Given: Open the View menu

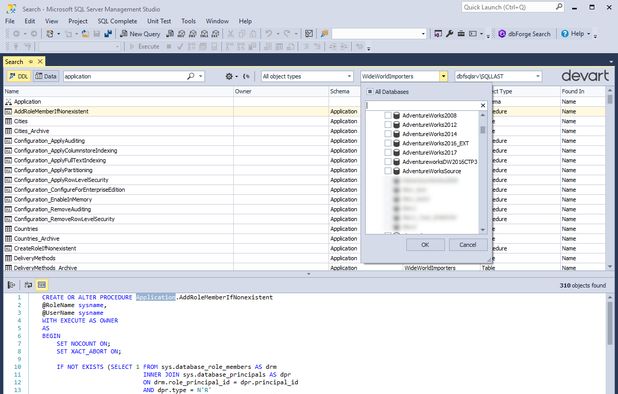Looking at the screenshot, I should (x=51, y=21).
